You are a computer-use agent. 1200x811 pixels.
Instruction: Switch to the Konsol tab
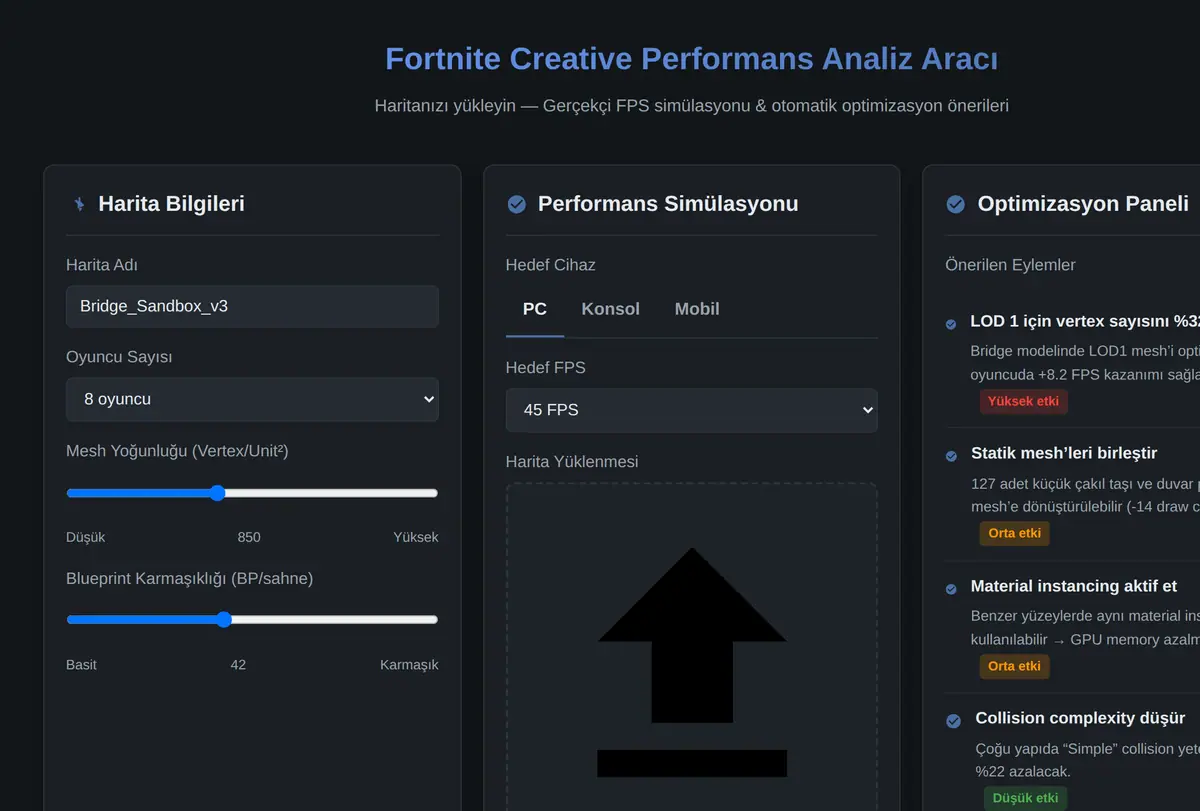610,309
